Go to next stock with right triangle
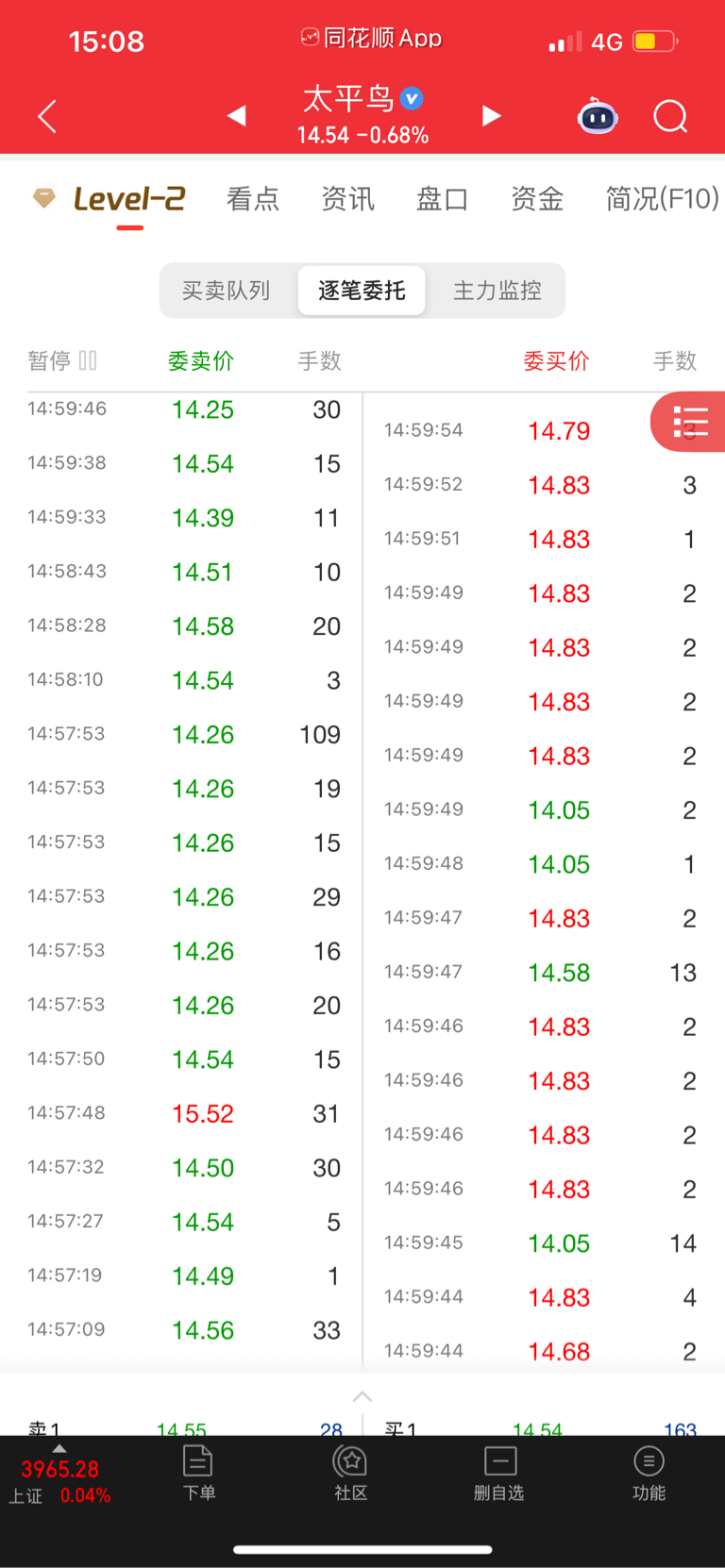The width and height of the screenshot is (725, 1568). [491, 115]
